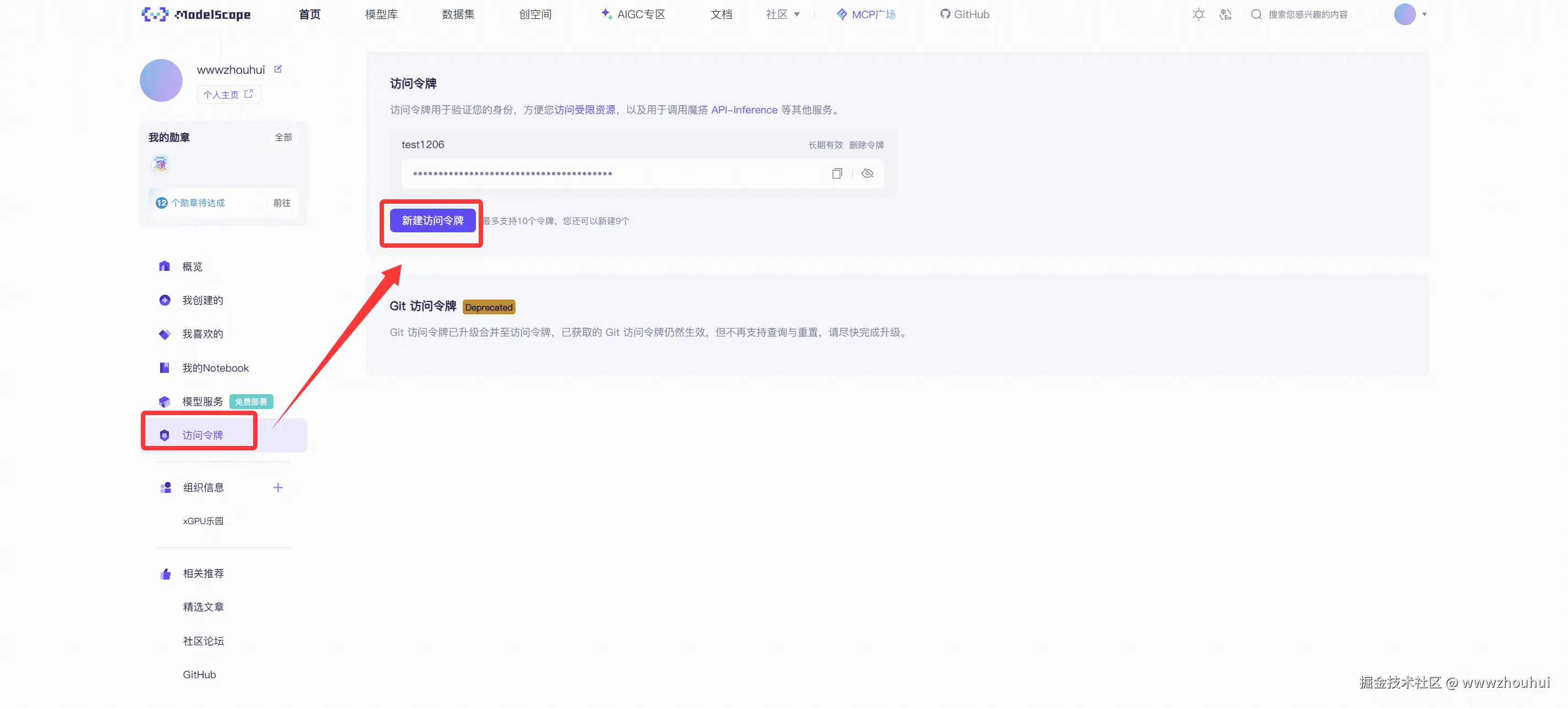The width and height of the screenshot is (1568, 708).
Task: Click 全部 in the 我的勋章 card
Action: tap(283, 137)
